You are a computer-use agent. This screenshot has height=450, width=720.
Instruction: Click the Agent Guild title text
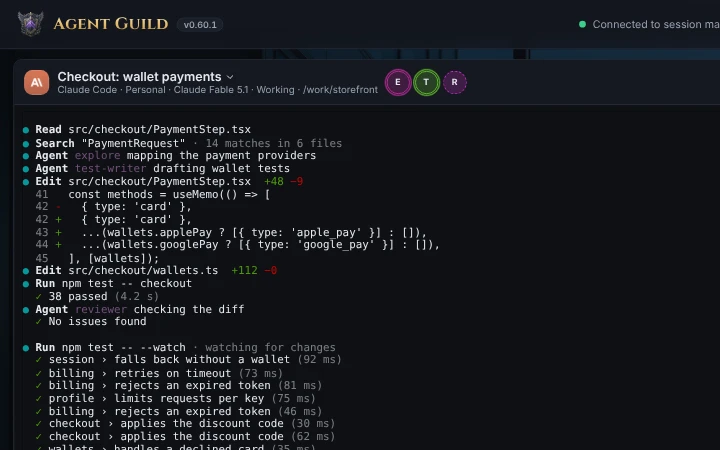click(111, 24)
